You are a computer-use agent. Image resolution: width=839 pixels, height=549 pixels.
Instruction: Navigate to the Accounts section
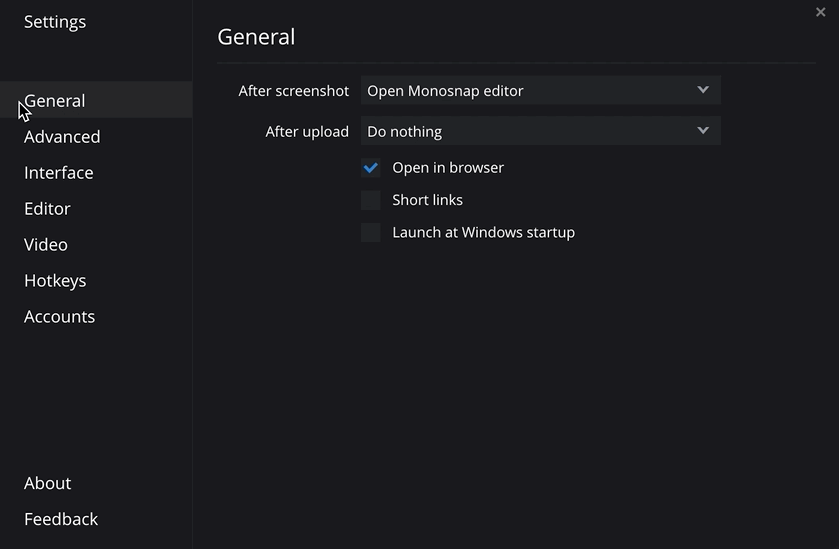tap(59, 317)
